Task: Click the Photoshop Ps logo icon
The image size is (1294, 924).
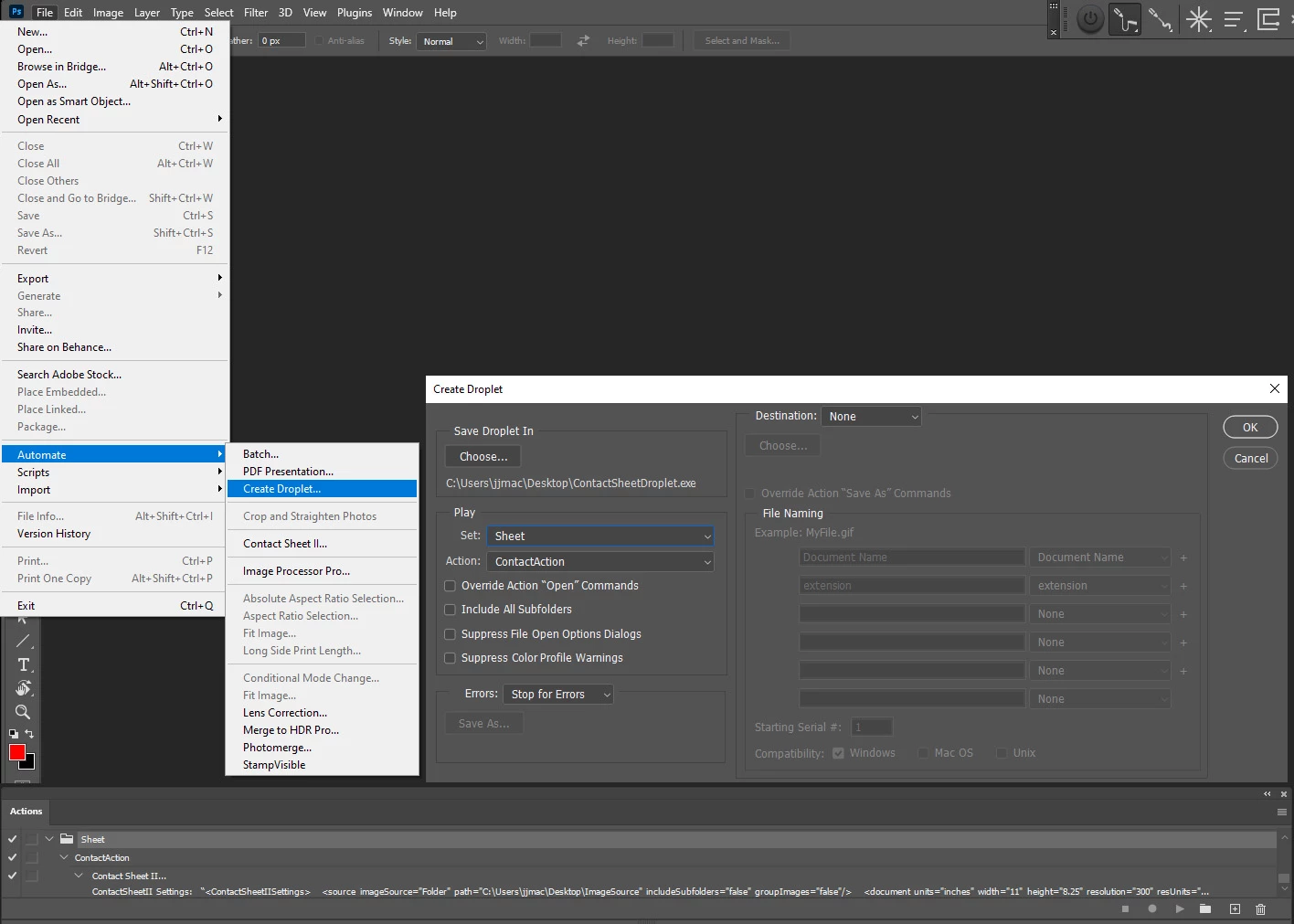Action: (x=16, y=12)
